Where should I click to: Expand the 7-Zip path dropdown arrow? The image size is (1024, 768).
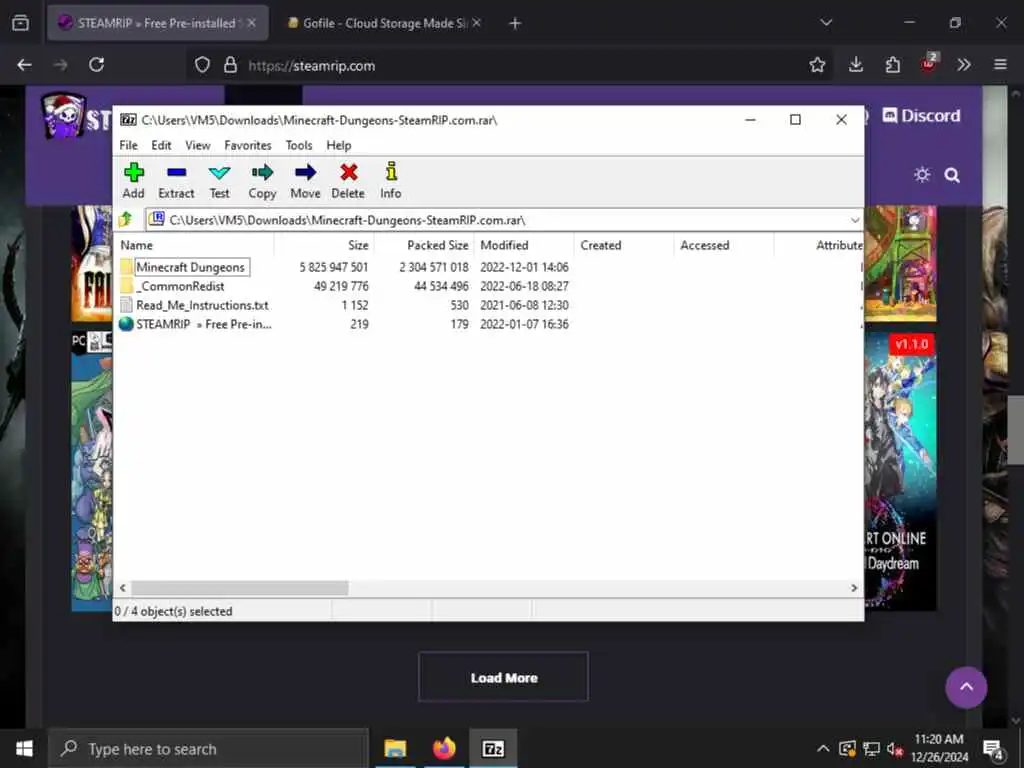tap(854, 220)
